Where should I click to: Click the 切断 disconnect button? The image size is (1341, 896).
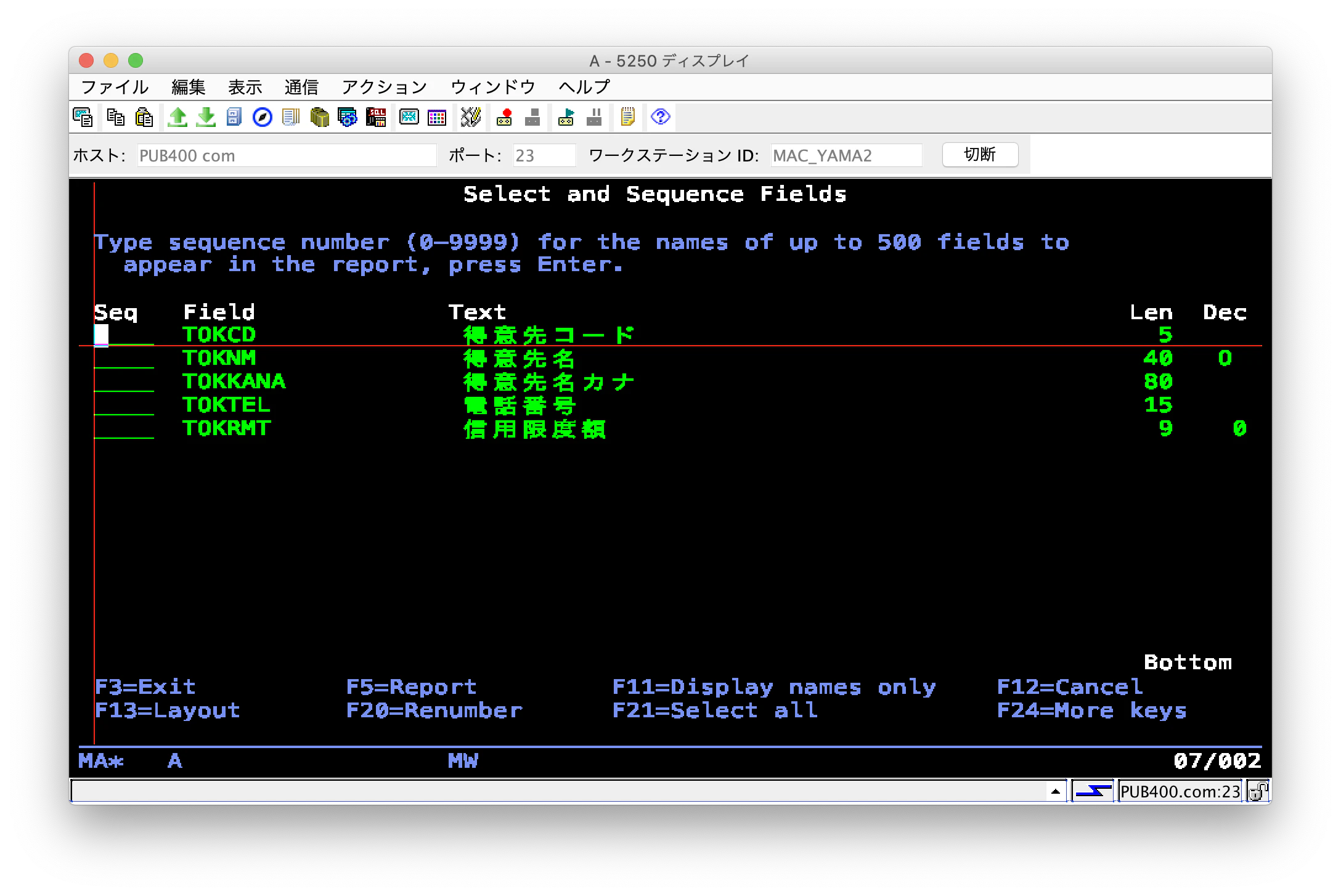[x=980, y=155]
